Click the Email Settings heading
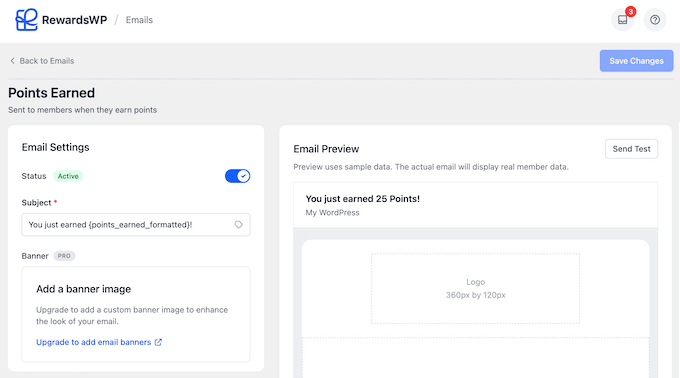Image resolution: width=680 pixels, height=378 pixels. [56, 147]
